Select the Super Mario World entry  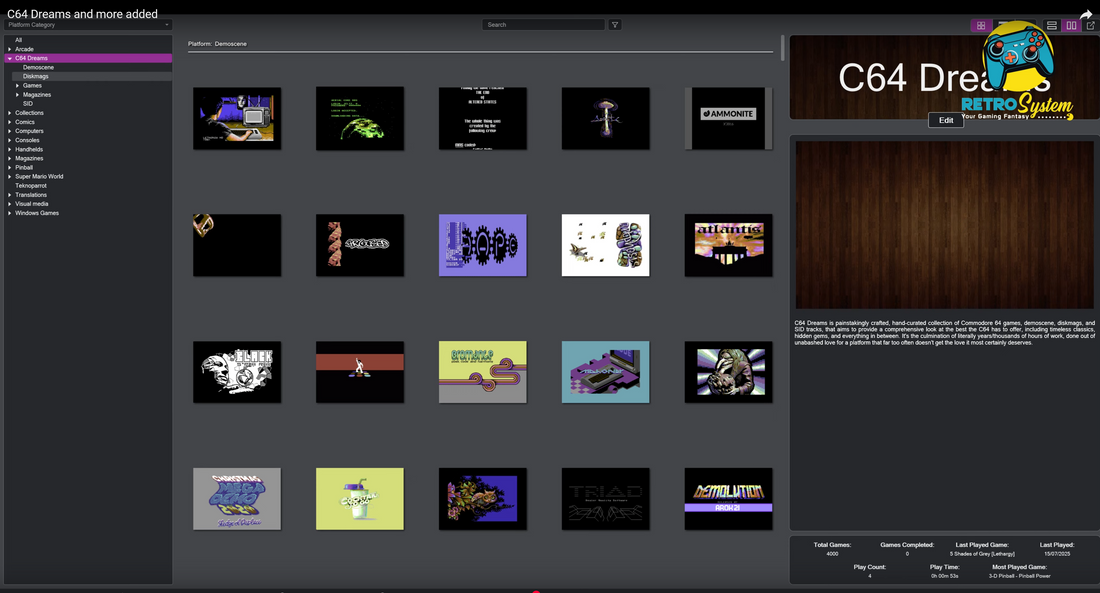[39, 177]
